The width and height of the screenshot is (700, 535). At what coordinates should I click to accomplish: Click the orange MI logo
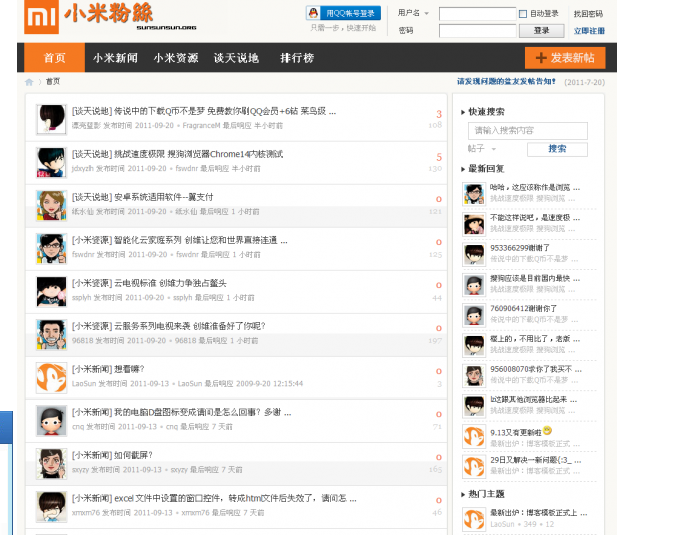tap(42, 17)
